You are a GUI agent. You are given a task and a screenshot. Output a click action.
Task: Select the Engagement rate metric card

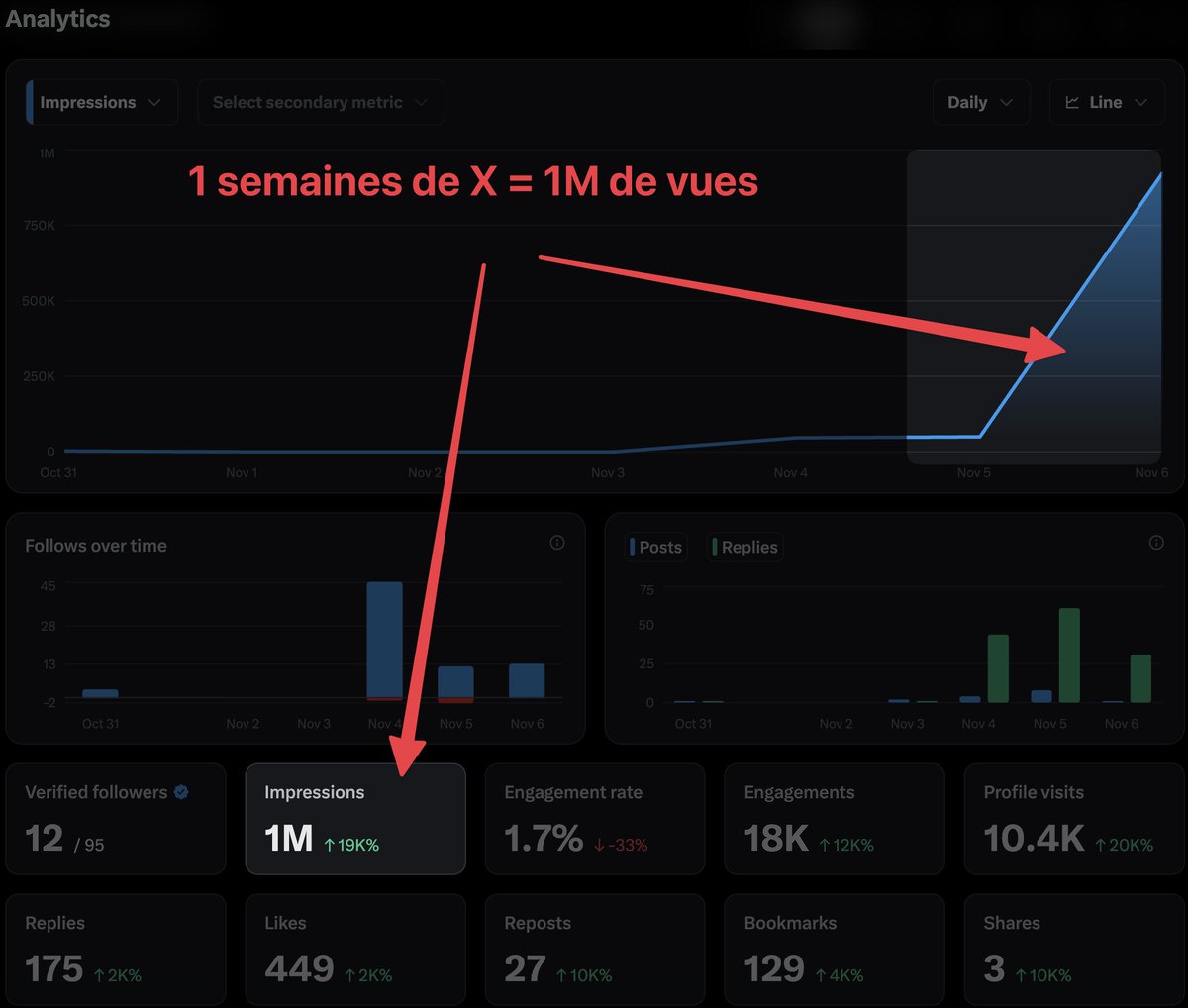pyautogui.click(x=595, y=819)
